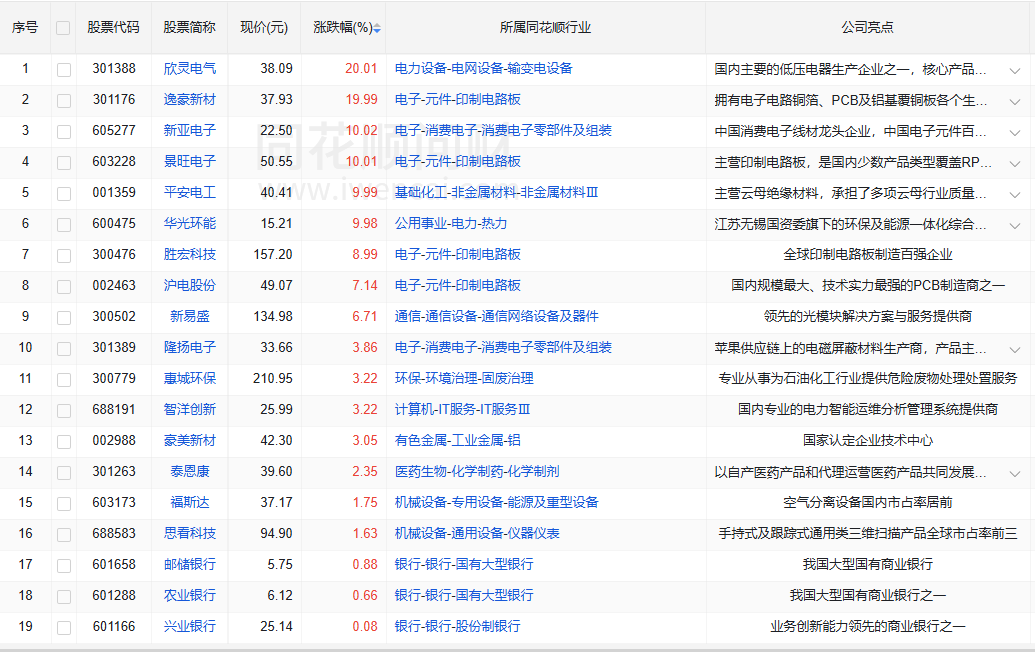Sort by the 涨跌幅(%) sort arrow icon
The image size is (1035, 652).
(377, 28)
